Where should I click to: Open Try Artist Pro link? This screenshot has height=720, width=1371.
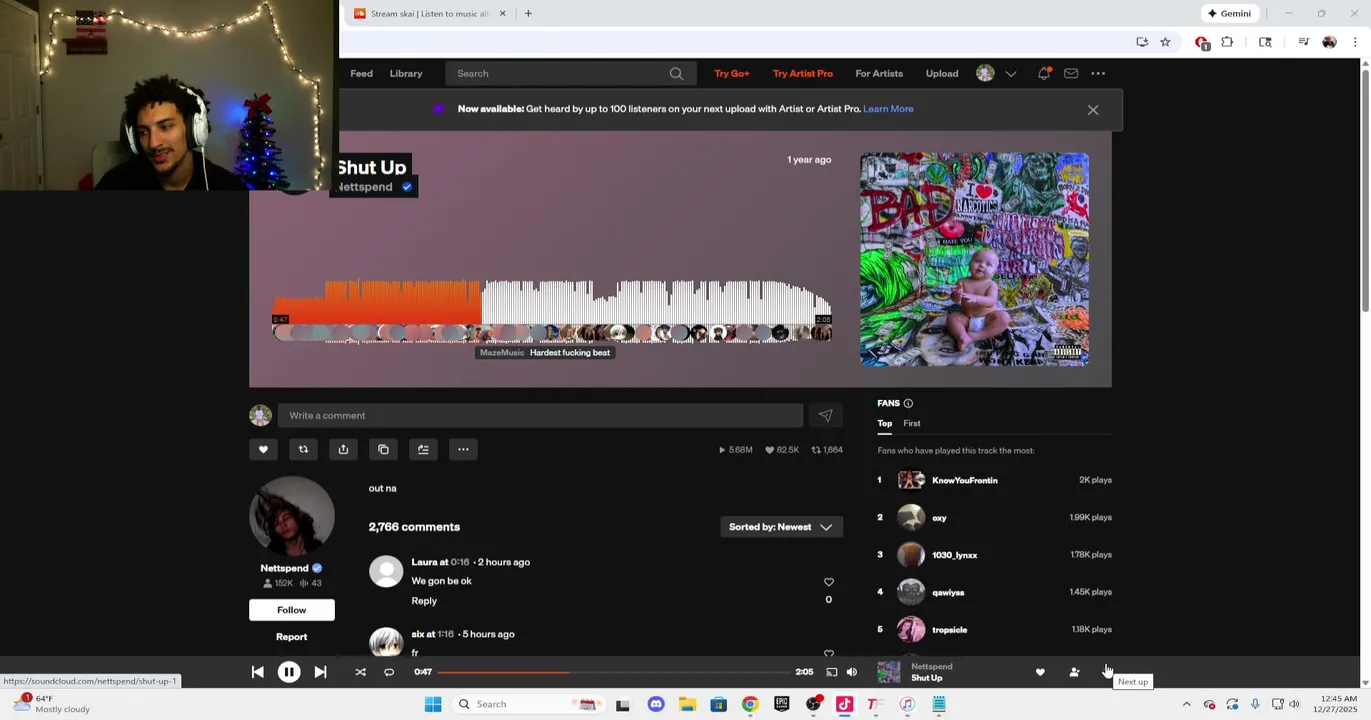(x=802, y=73)
